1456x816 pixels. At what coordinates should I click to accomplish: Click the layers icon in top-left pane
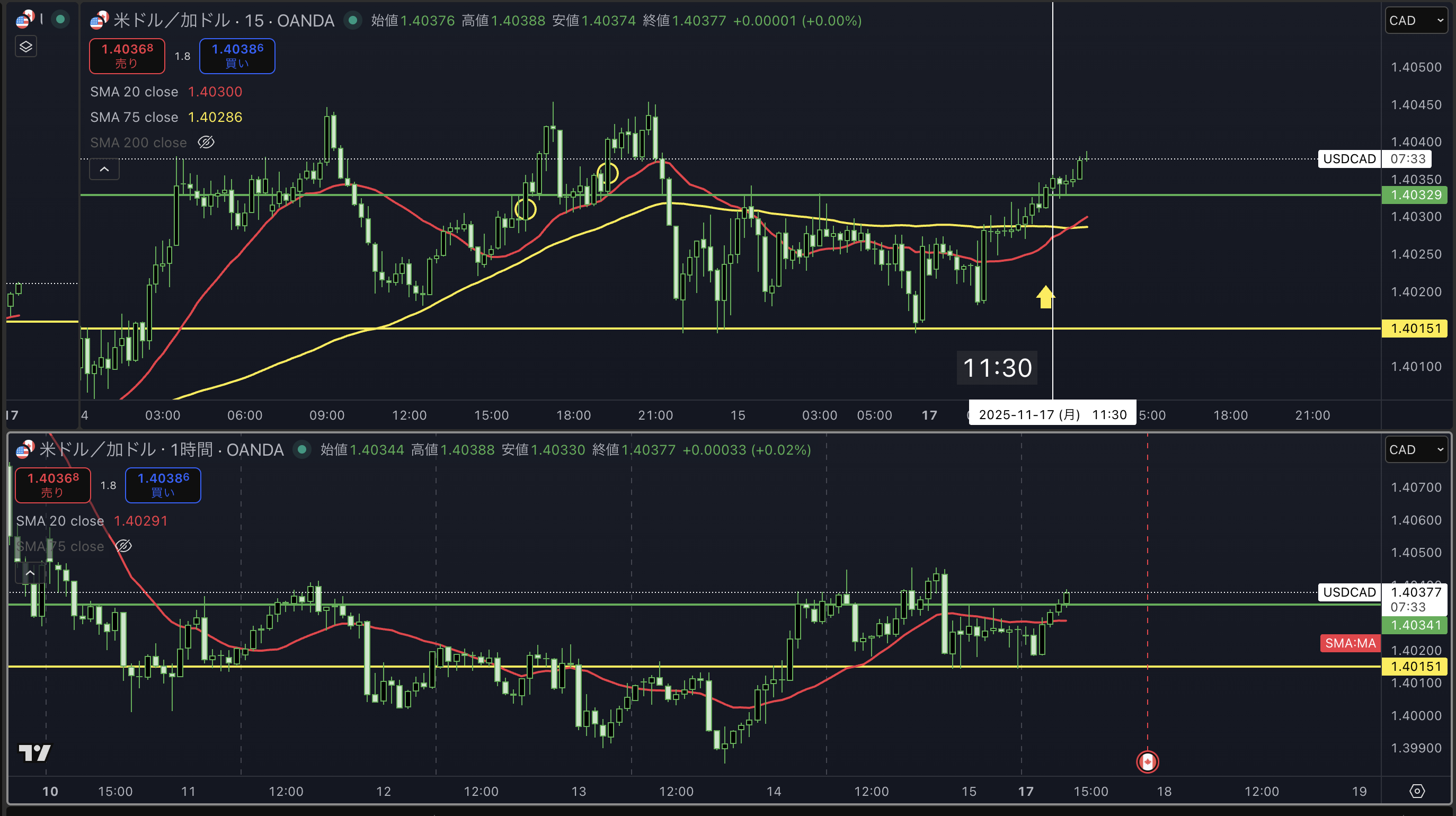point(26,46)
